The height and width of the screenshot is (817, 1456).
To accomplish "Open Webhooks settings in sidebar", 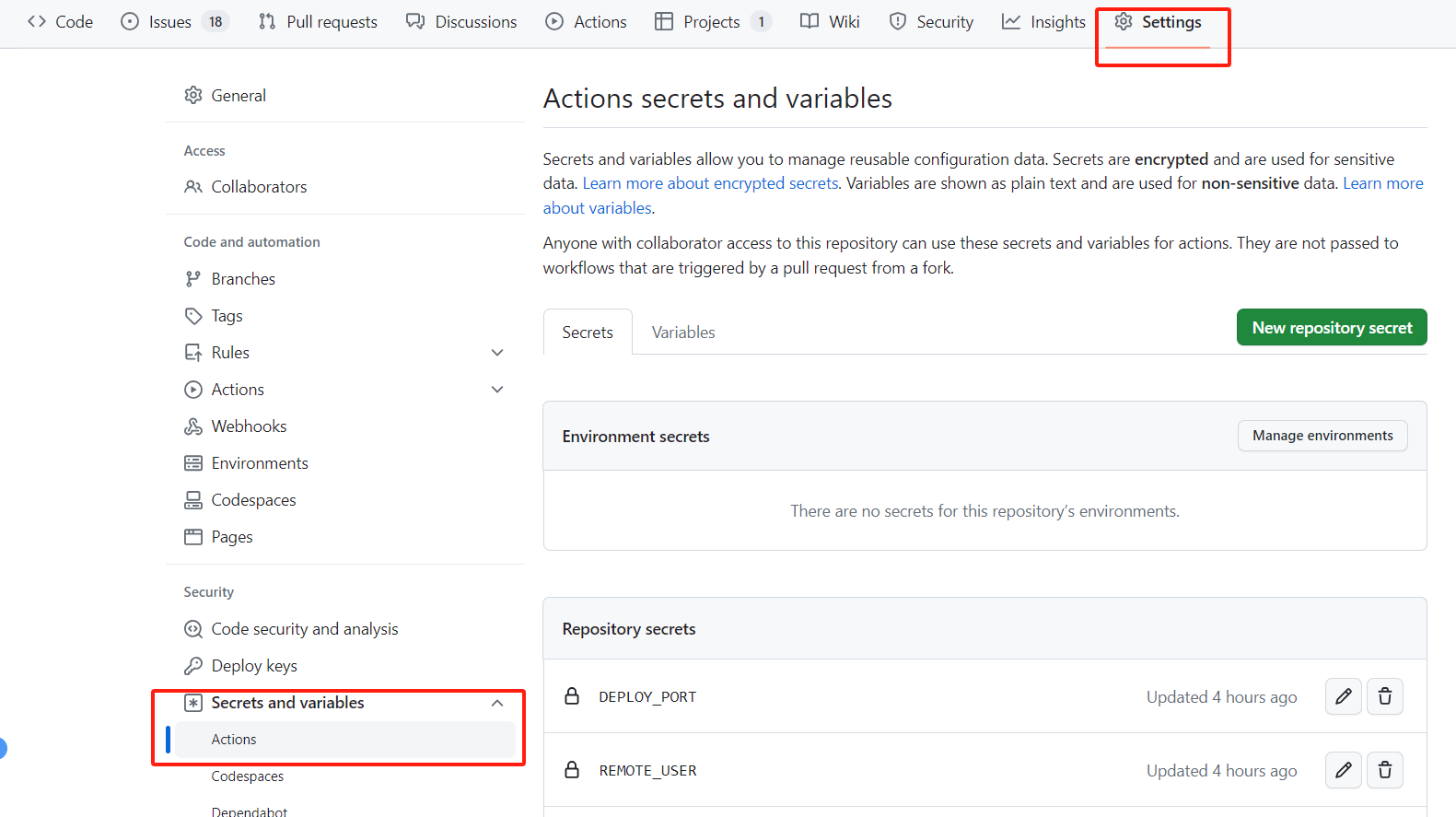I will pos(249,426).
